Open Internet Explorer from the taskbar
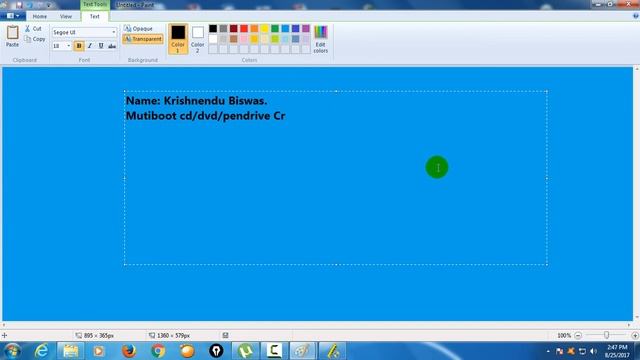The width and height of the screenshot is (640, 360). [42, 351]
